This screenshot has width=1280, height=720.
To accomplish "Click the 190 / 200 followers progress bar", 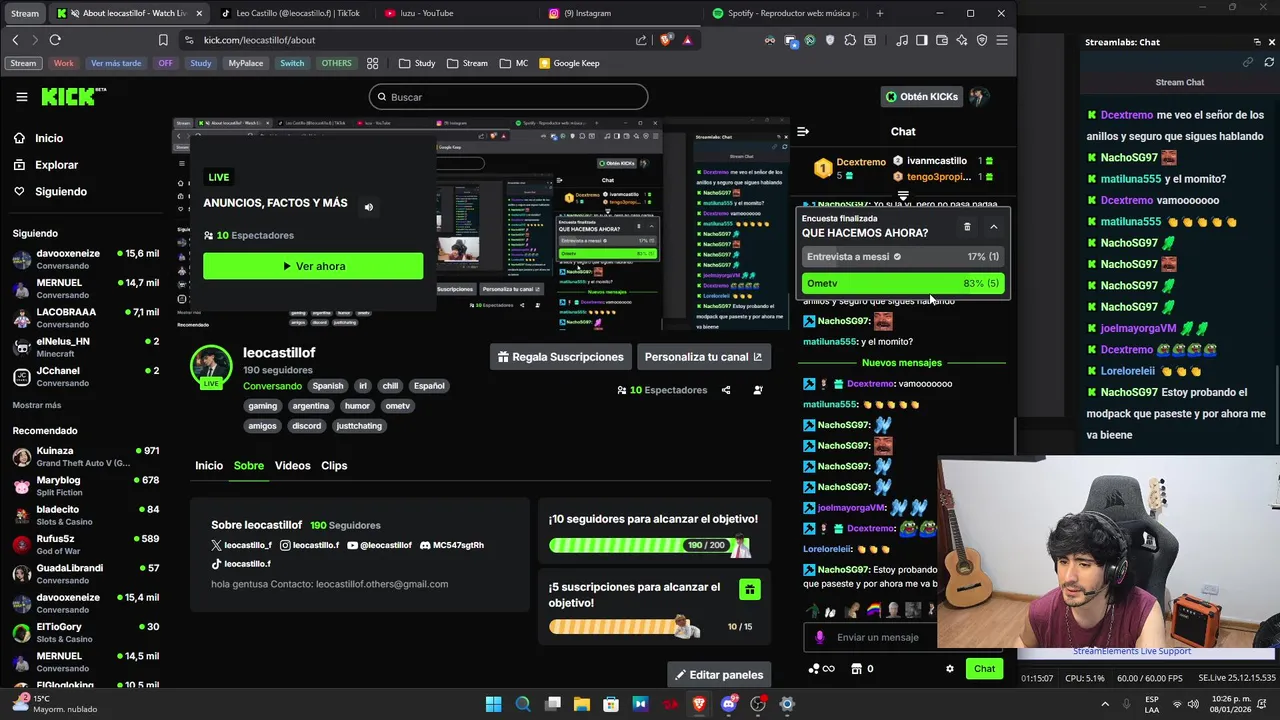I will point(650,545).
